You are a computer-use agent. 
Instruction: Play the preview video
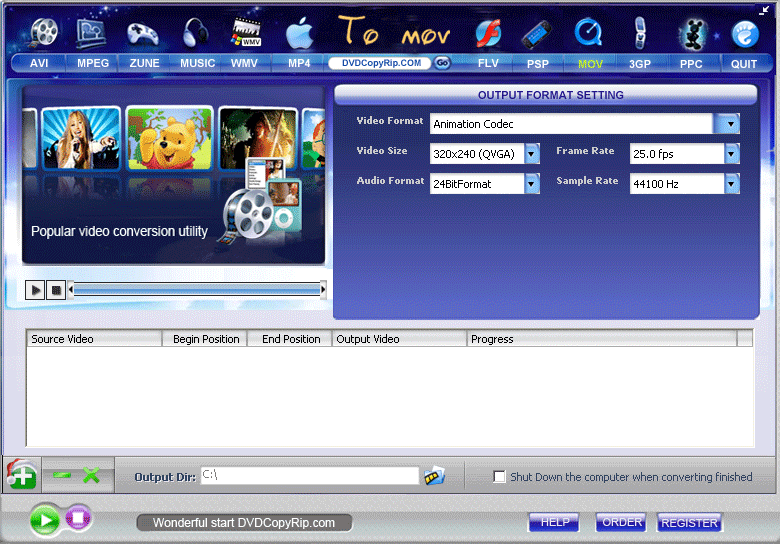coord(35,290)
